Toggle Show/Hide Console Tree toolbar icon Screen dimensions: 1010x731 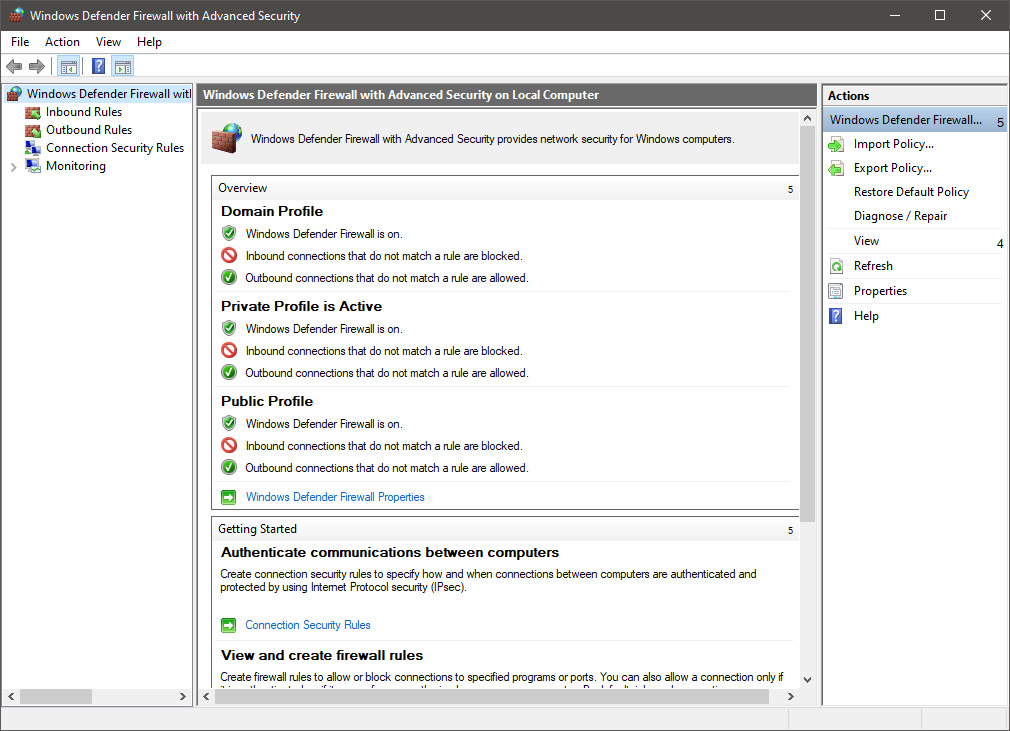coord(68,66)
